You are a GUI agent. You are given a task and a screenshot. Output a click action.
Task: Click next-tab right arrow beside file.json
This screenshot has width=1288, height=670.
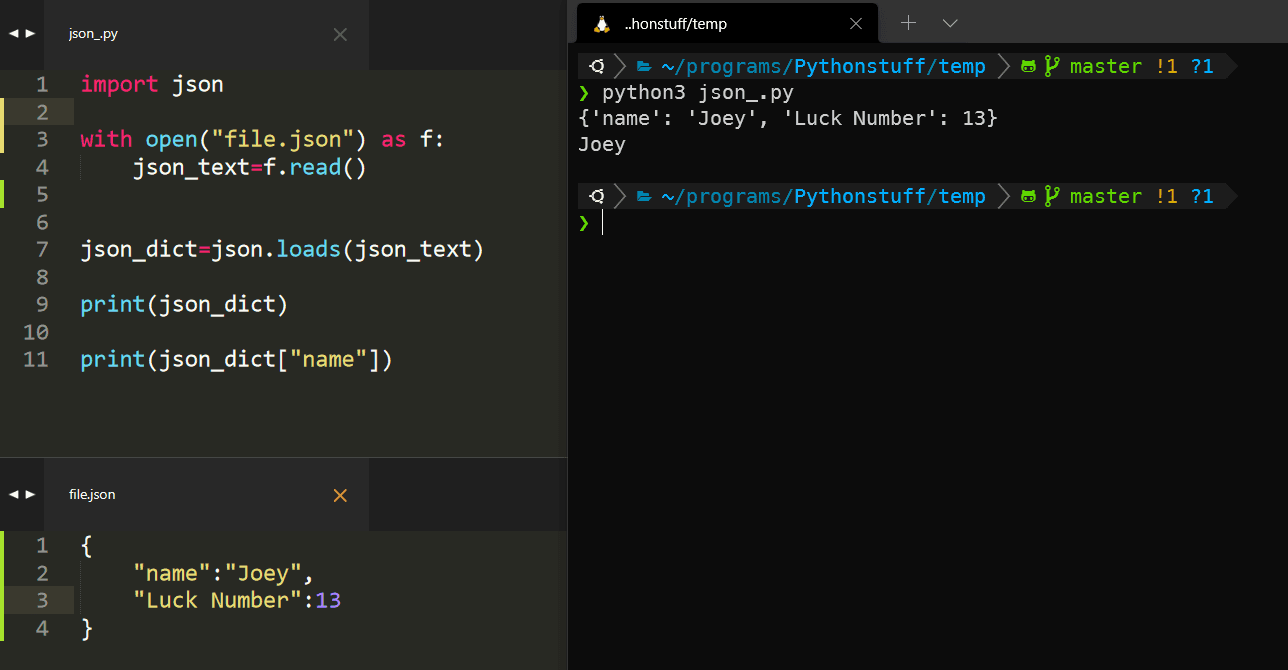coord(30,494)
